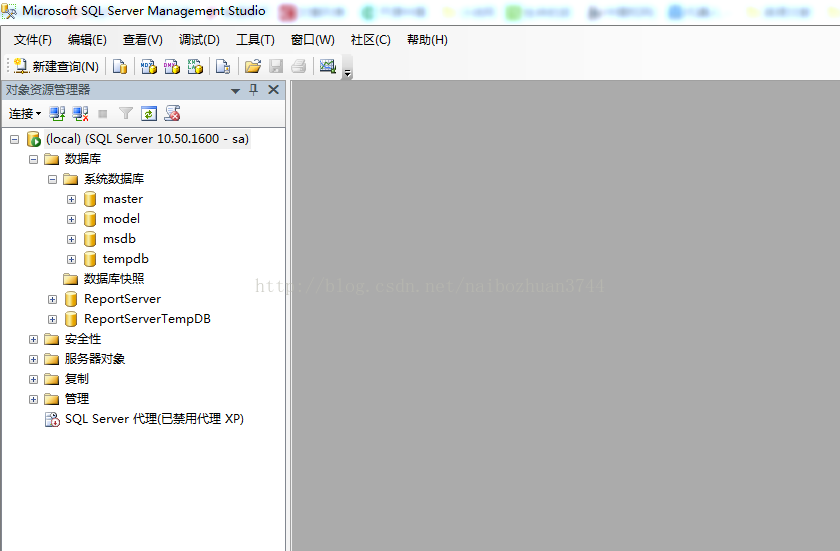Open the 工具(T) menu
This screenshot has width=840, height=551.
[256, 40]
